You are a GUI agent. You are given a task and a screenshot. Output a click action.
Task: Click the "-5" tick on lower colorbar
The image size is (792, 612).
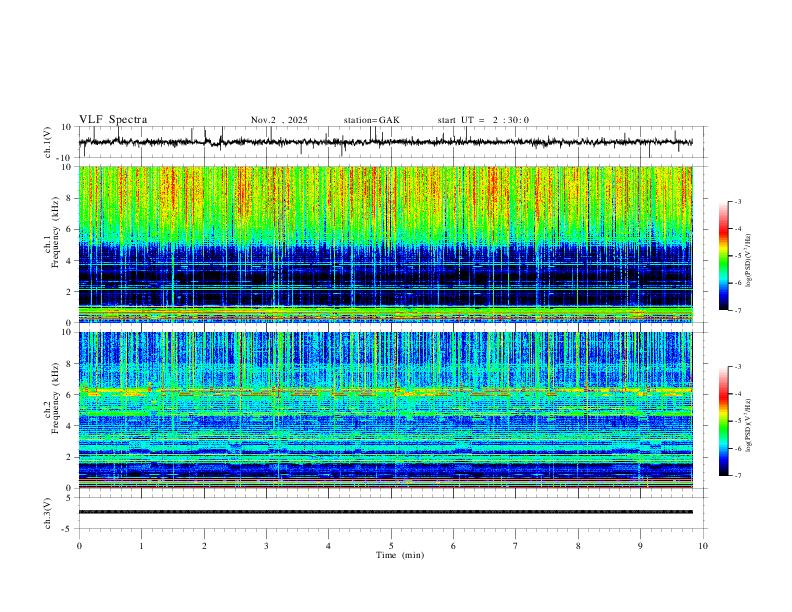pos(737,421)
